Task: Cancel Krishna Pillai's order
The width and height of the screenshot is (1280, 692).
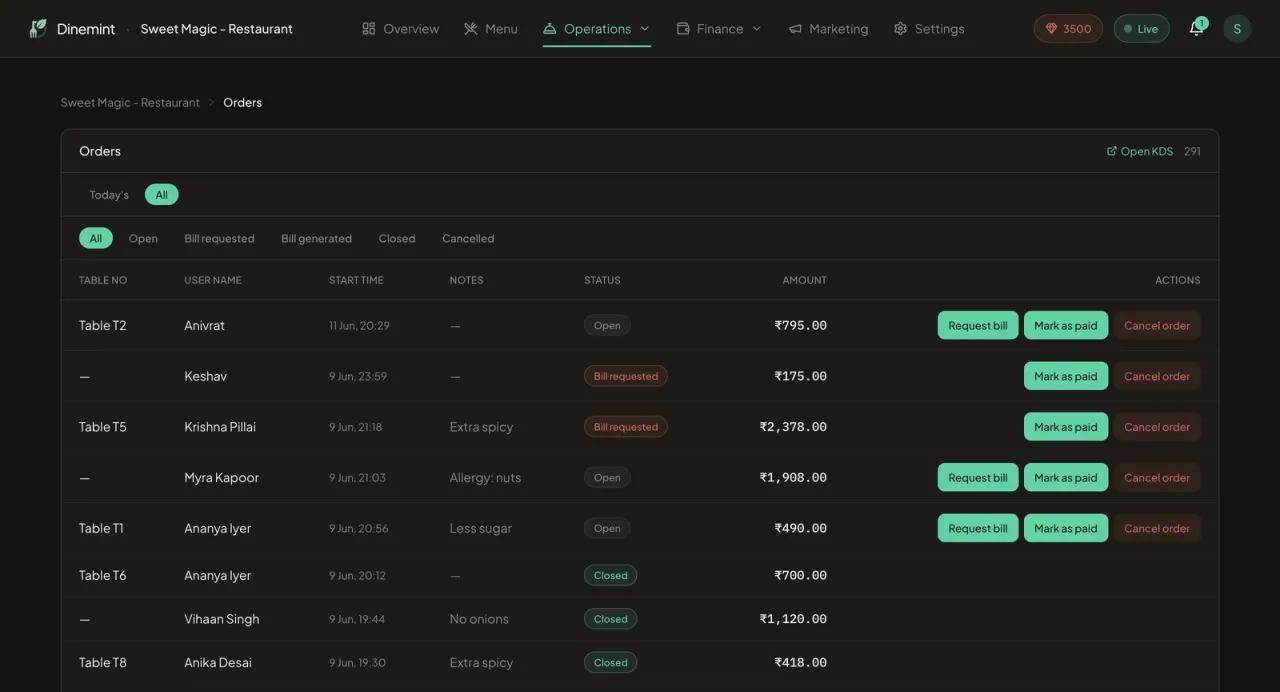Action: [1157, 427]
